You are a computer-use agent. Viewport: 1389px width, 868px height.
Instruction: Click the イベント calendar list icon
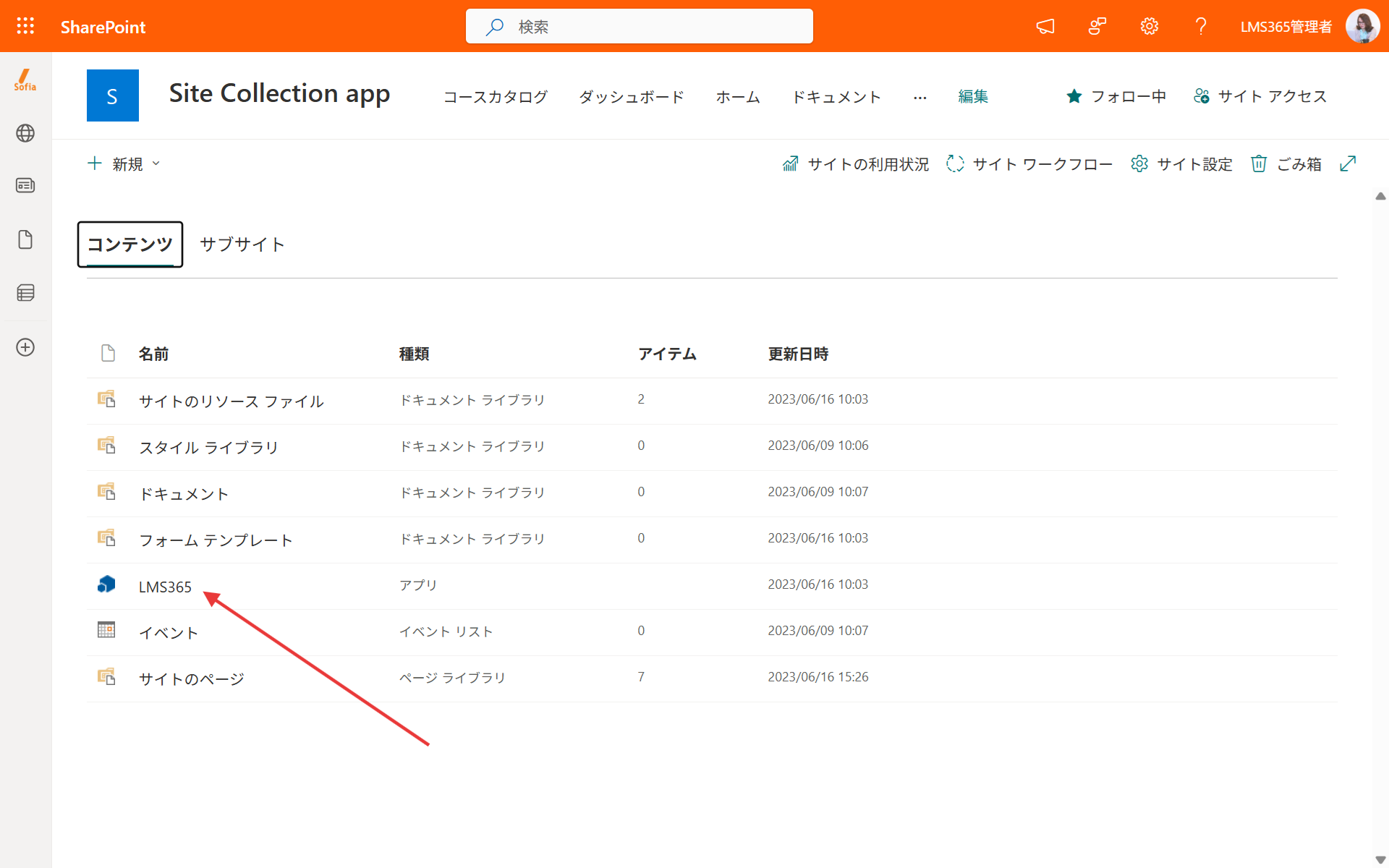coord(106,630)
